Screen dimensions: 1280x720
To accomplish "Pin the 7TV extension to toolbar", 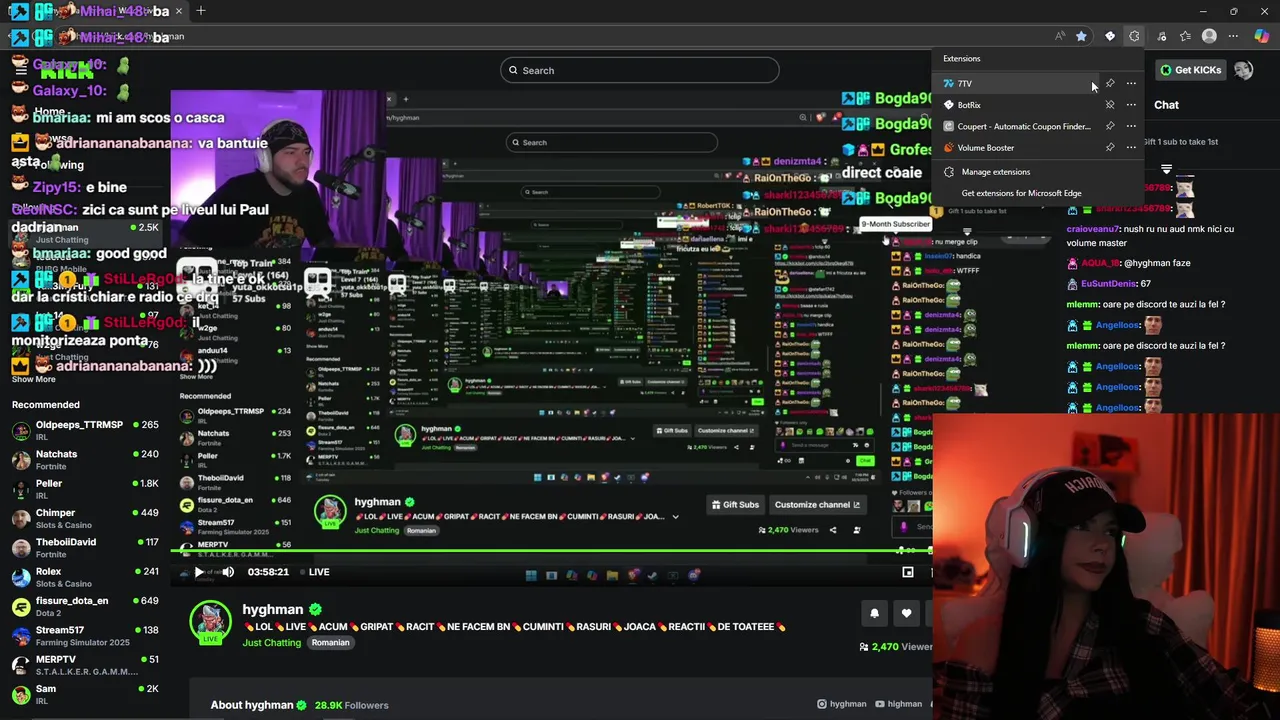I will click(1110, 84).
